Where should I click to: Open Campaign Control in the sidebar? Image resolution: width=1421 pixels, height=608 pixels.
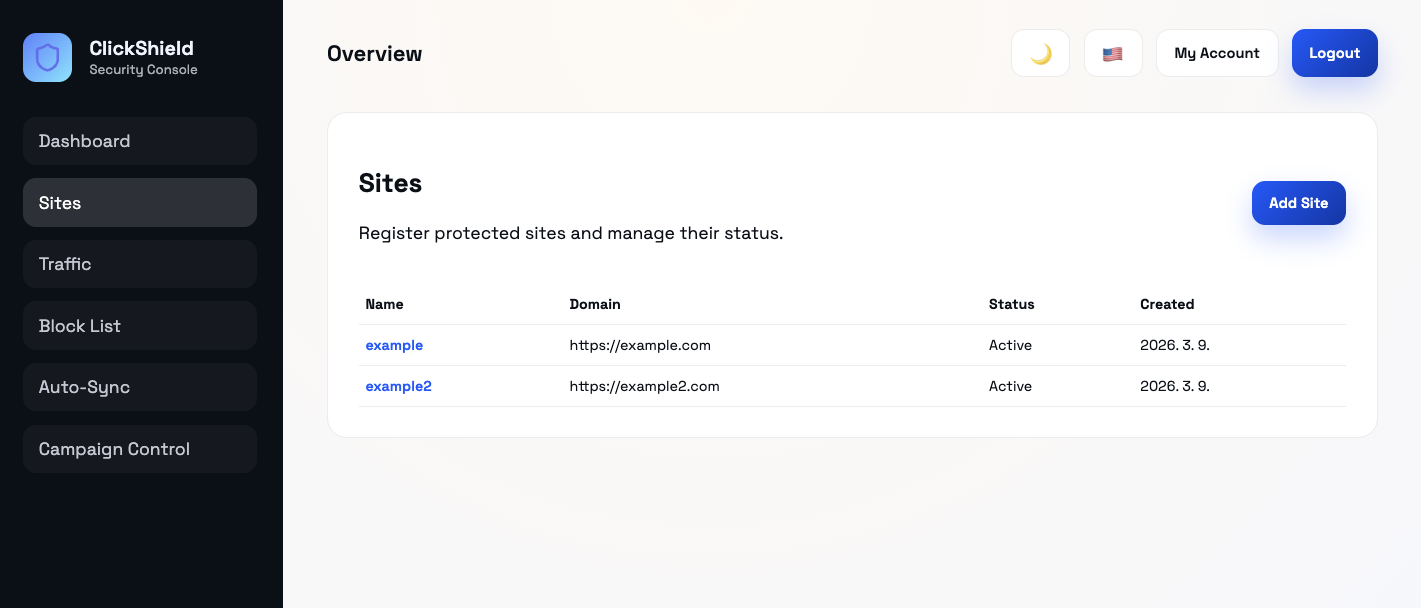click(x=140, y=449)
